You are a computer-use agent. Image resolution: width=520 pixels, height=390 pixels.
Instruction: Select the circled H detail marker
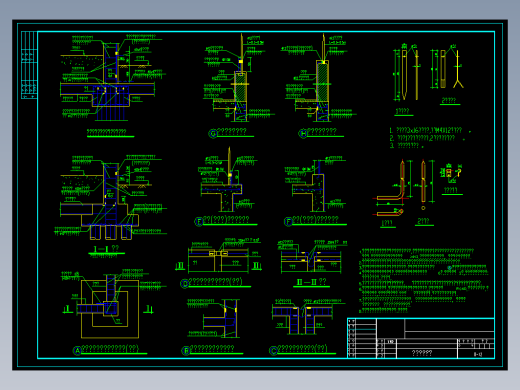point(303,134)
